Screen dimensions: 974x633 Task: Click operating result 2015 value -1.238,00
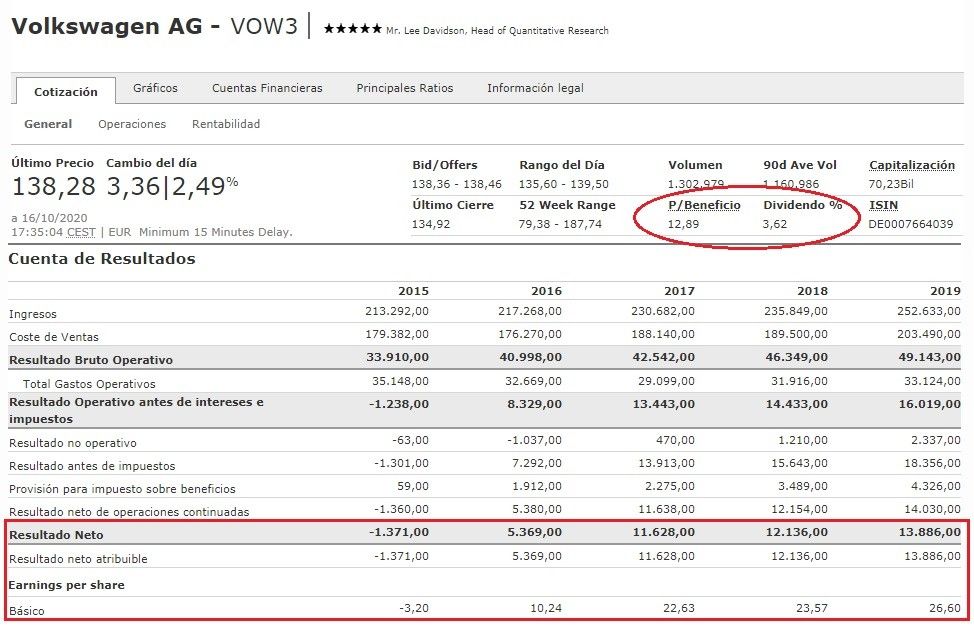(x=399, y=404)
